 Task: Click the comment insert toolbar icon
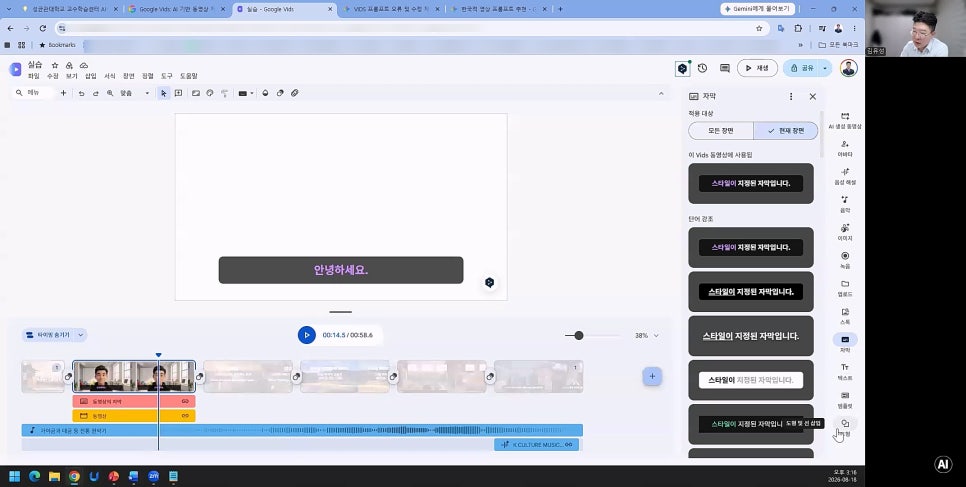[178, 93]
